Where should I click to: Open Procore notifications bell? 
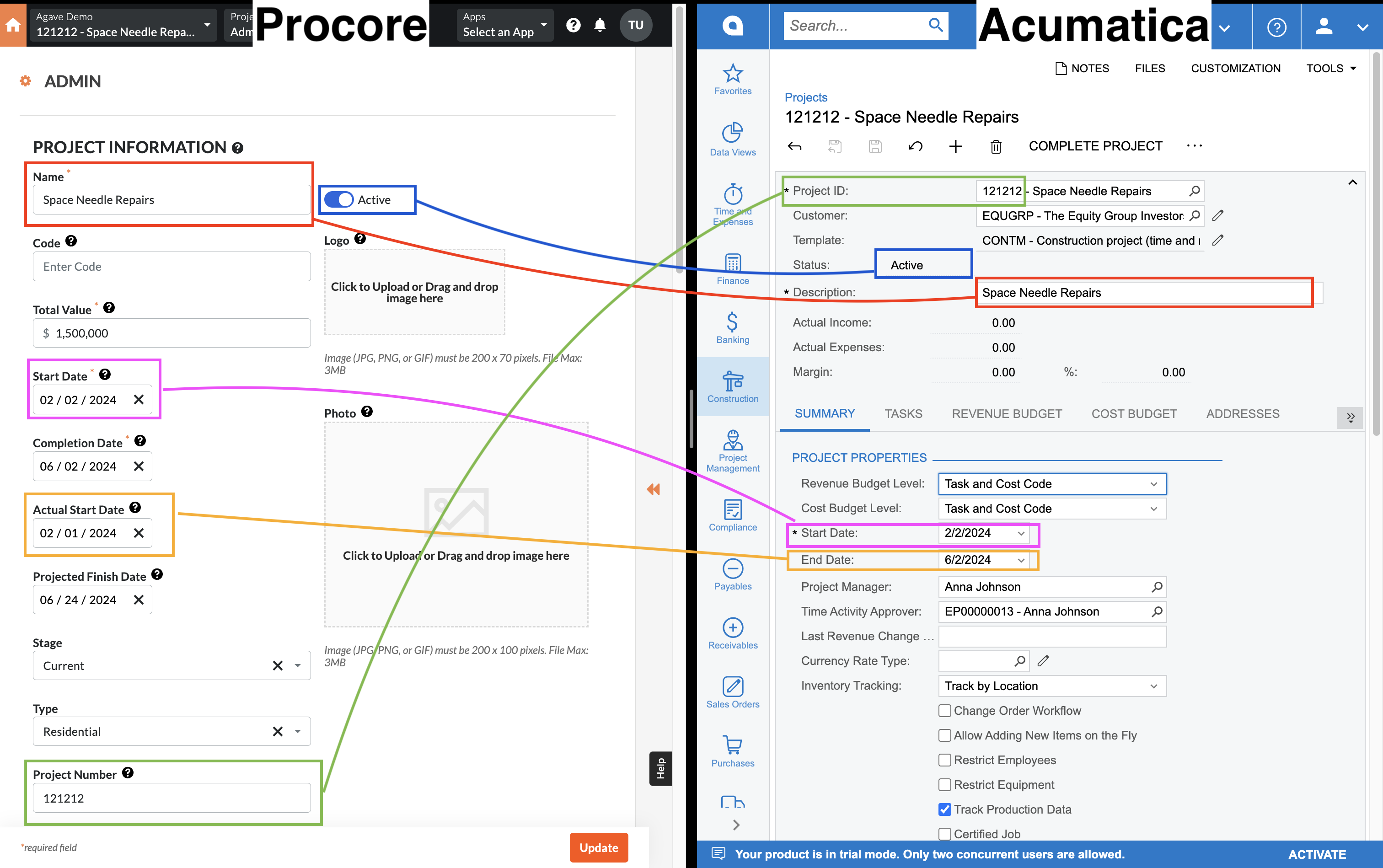click(600, 25)
